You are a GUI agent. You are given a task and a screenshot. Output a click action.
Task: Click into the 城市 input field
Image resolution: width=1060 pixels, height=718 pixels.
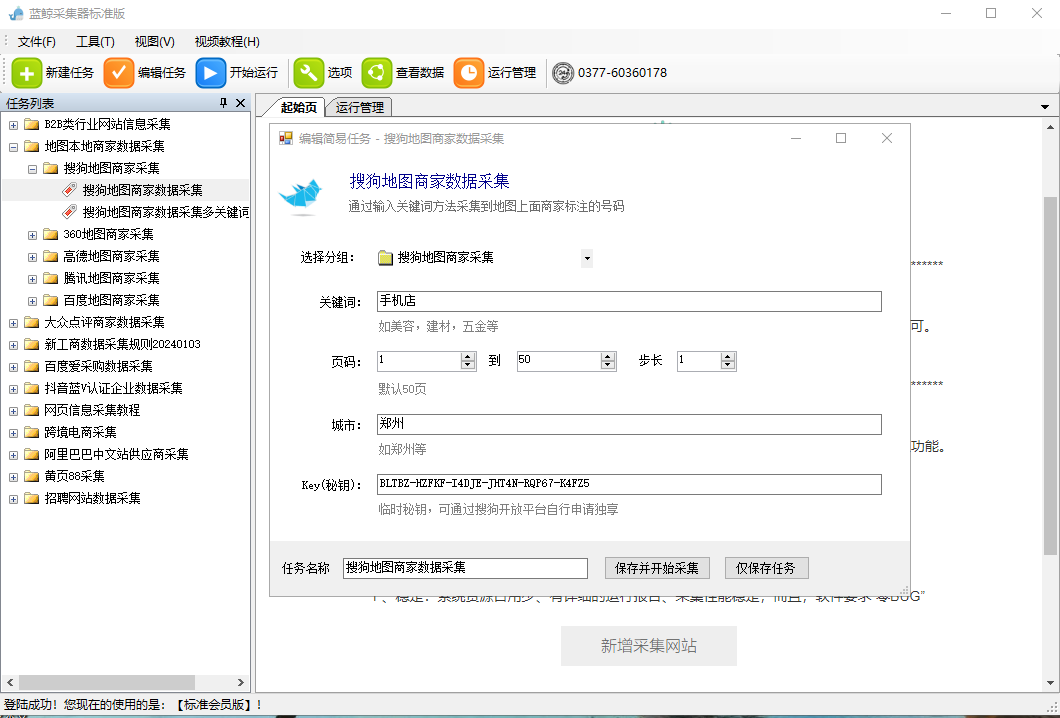(629, 425)
